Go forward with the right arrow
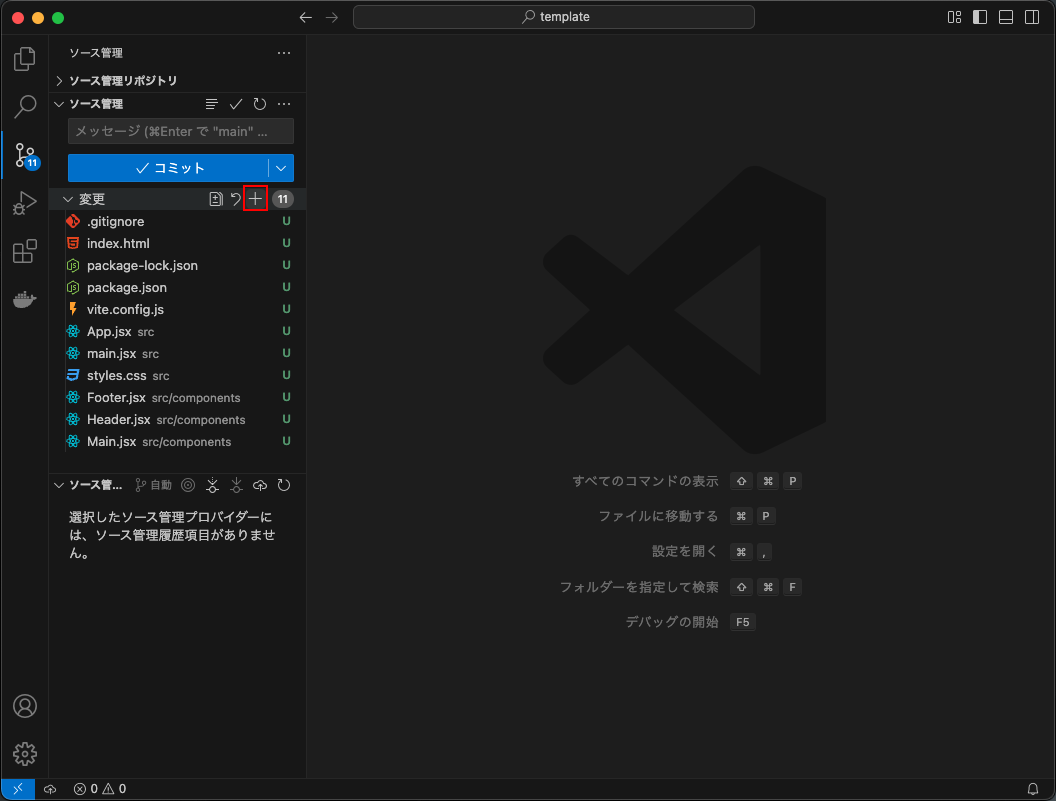The height and width of the screenshot is (801, 1056). (x=332, y=18)
